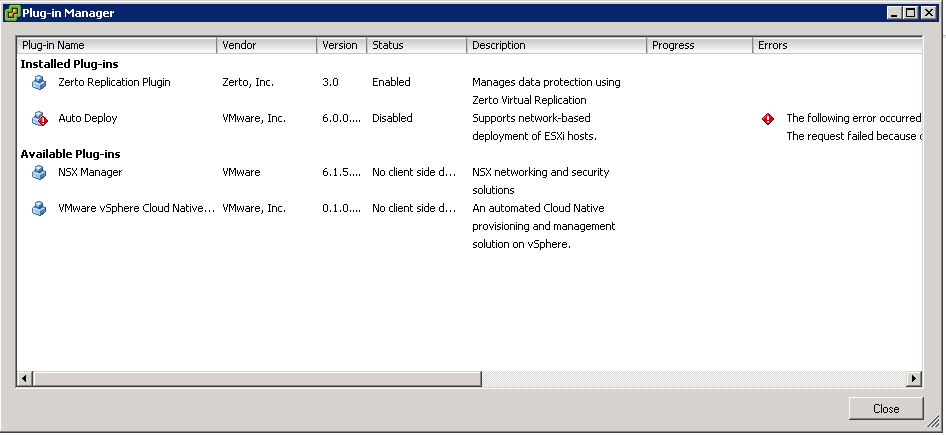This screenshot has width=946, height=435.
Task: Click the 'The request failed because' text
Action: pos(854,136)
